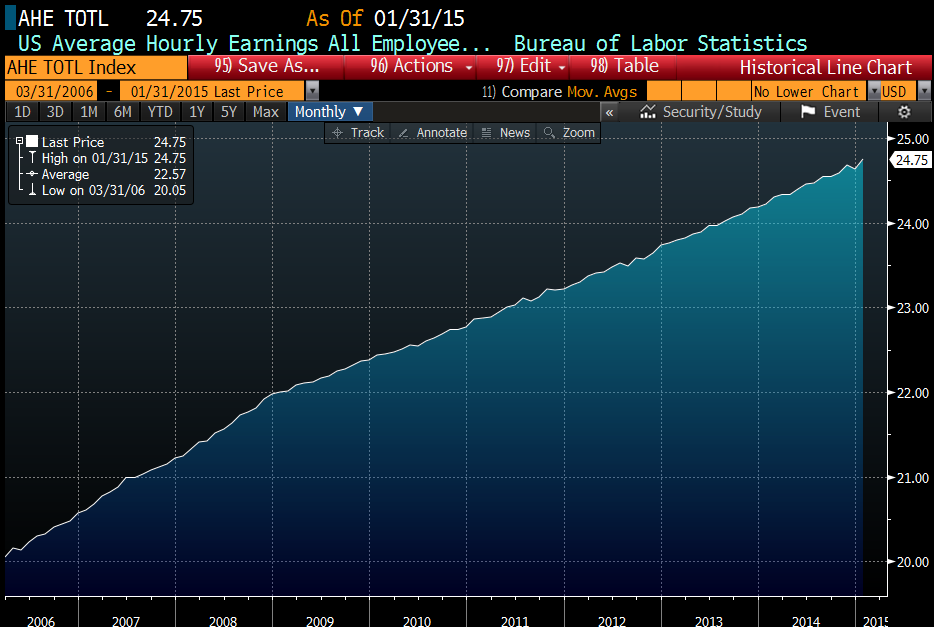This screenshot has height=627, width=934.
Task: Click the Track crosshair tool
Action: pos(338,133)
